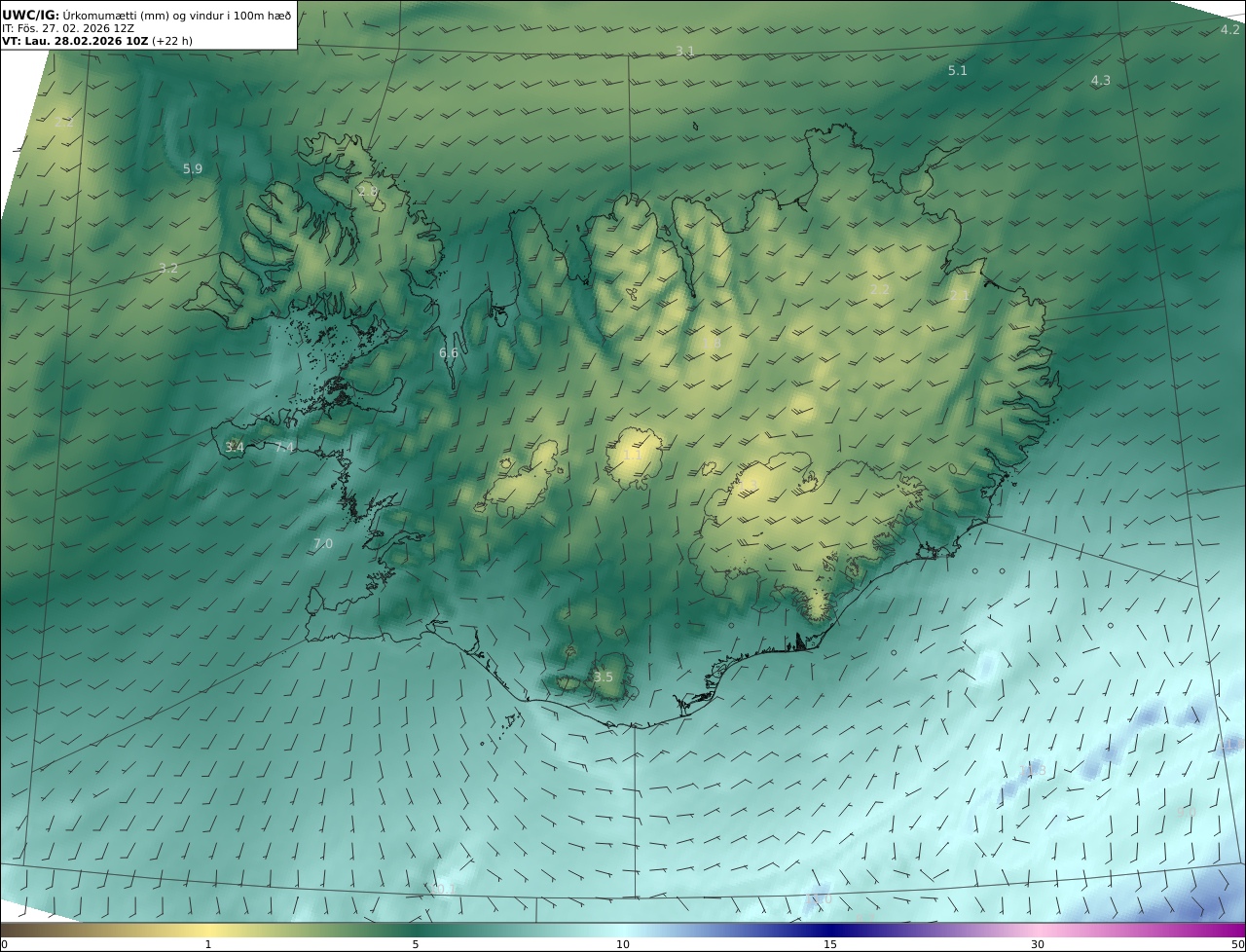Click the 6.6 value on the map

pos(449,353)
